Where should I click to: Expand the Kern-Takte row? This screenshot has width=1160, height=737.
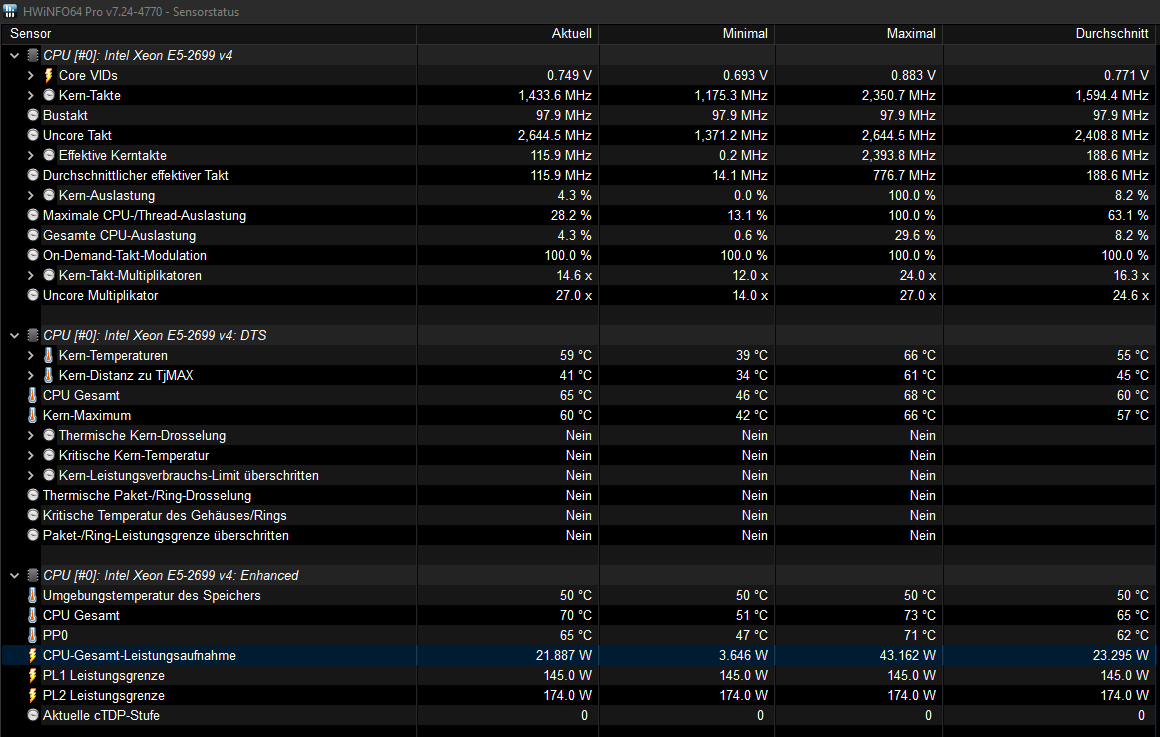point(30,95)
